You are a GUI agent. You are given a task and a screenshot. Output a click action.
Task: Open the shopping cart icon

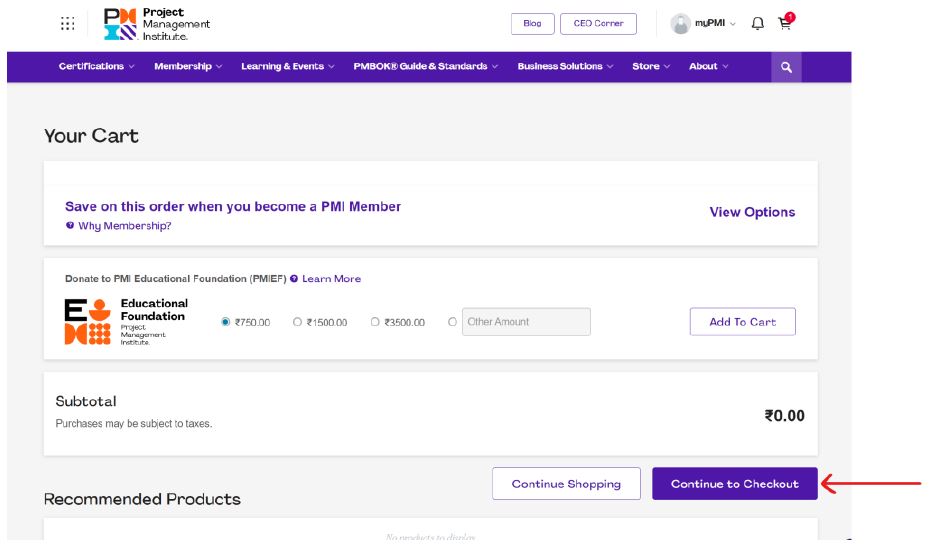[x=785, y=24]
